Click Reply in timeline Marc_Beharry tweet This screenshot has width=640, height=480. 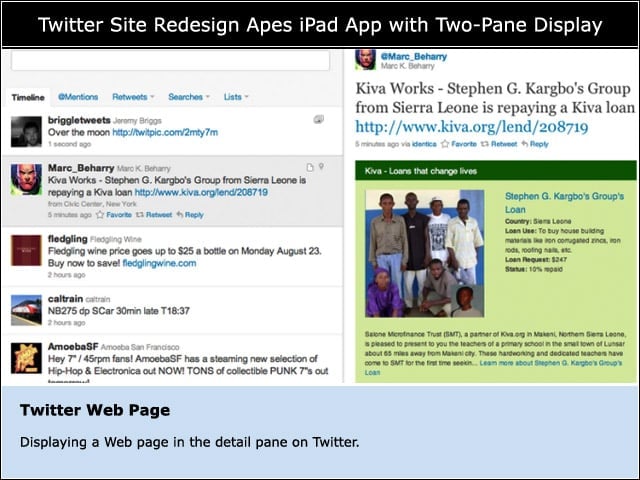(190, 215)
